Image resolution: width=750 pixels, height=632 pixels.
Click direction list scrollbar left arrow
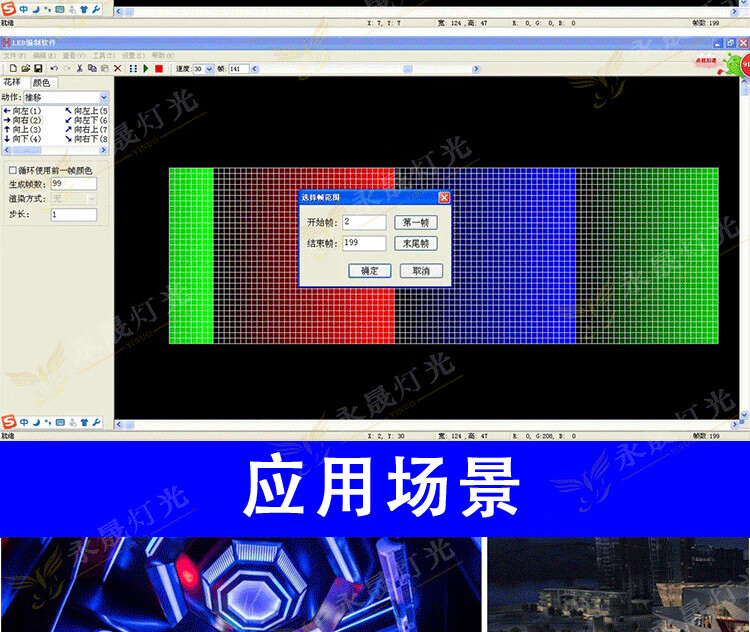[7, 150]
